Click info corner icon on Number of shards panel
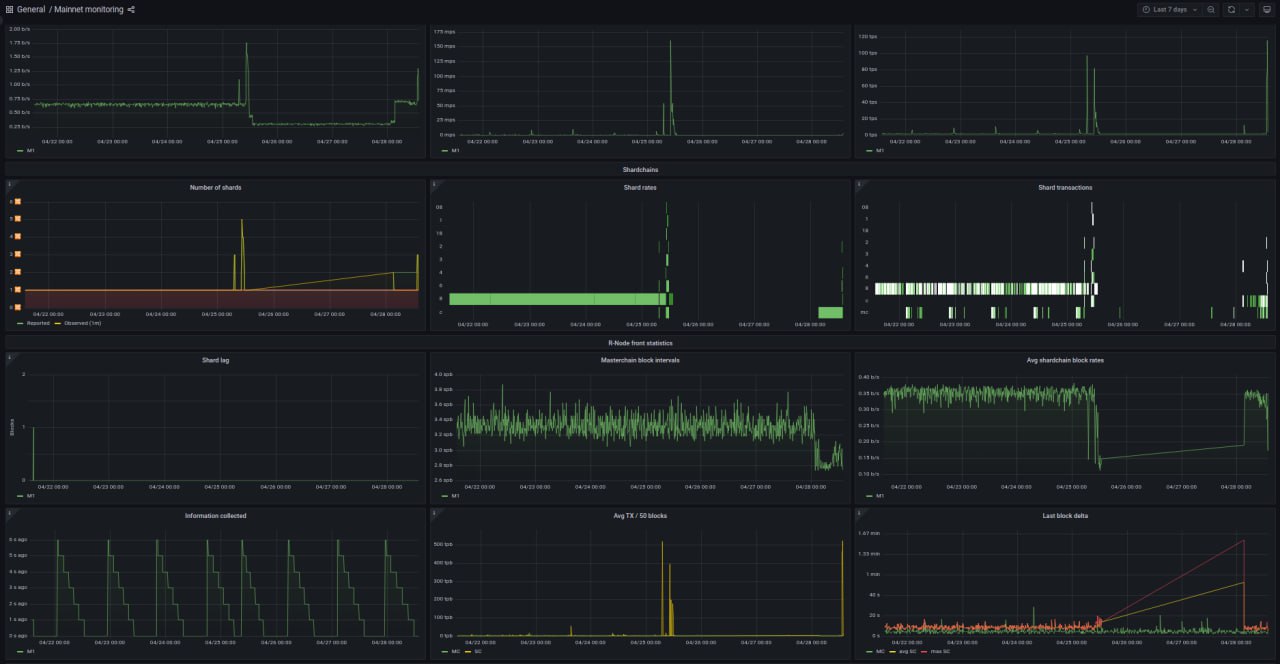Screen dimensions: 1280x664 coord(10,184)
